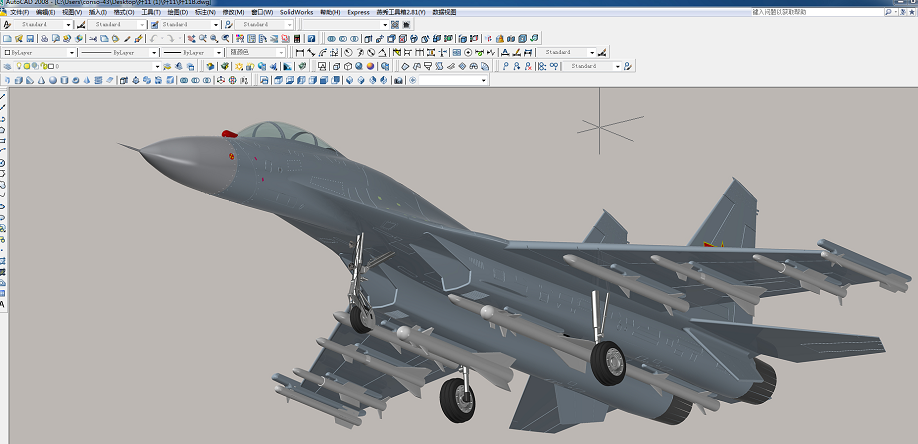
Task: Expand the text style Standard dropdown
Action: click(x=68, y=24)
